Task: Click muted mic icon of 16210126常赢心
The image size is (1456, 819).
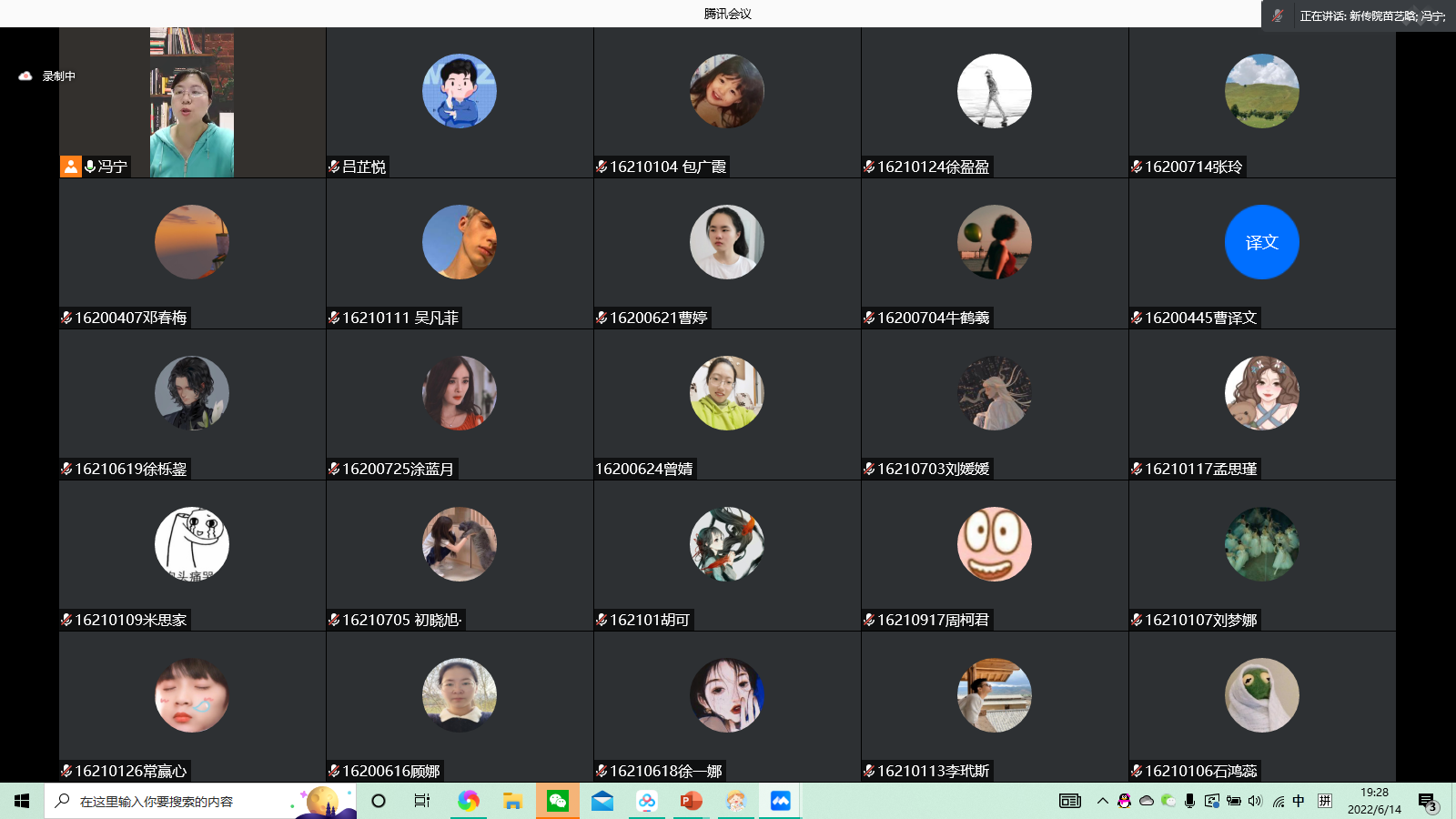Action: point(66,771)
